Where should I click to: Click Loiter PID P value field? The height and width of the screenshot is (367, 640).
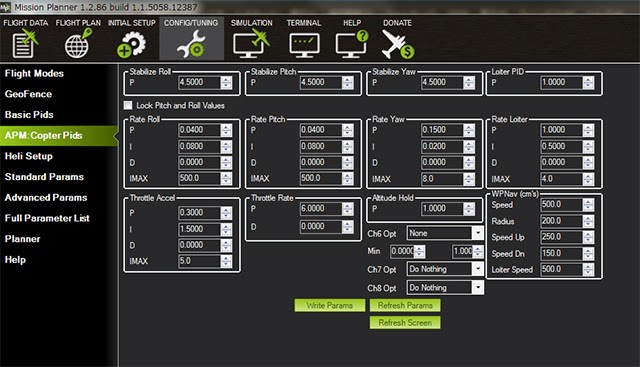[x=561, y=82]
